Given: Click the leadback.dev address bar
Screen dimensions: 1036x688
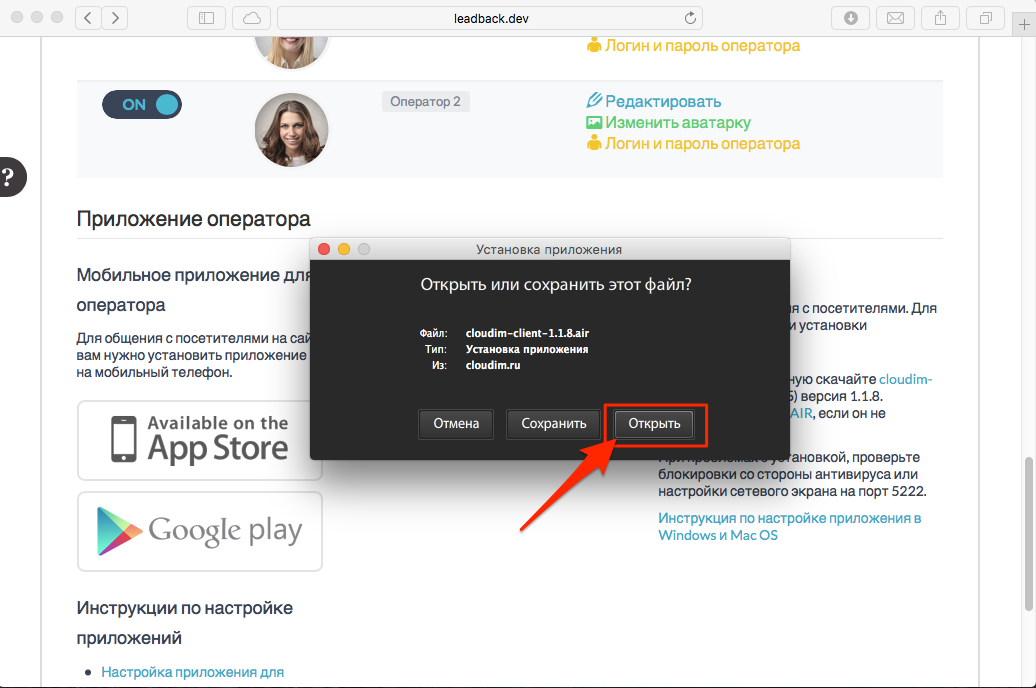Looking at the screenshot, I should click(x=489, y=18).
